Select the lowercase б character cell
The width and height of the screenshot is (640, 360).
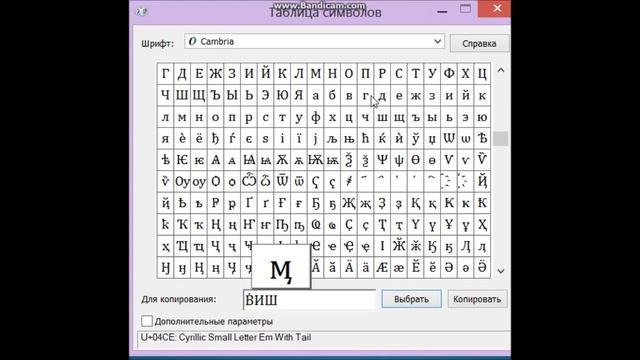pyautogui.click(x=332, y=96)
